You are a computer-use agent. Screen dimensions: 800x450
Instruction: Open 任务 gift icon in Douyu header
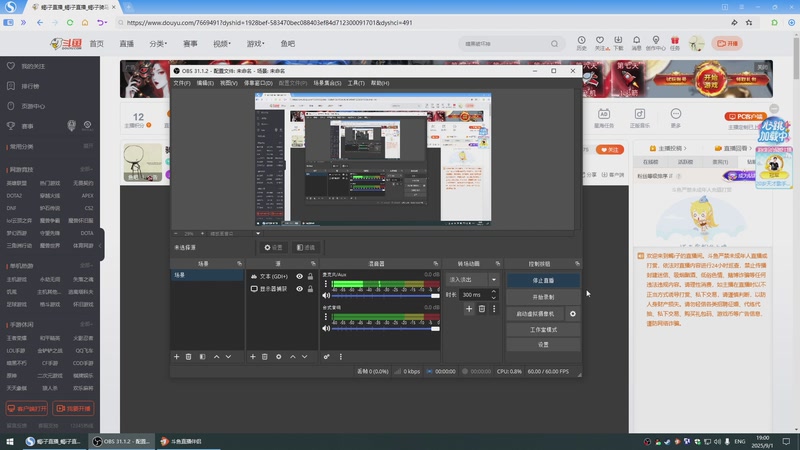675,43
